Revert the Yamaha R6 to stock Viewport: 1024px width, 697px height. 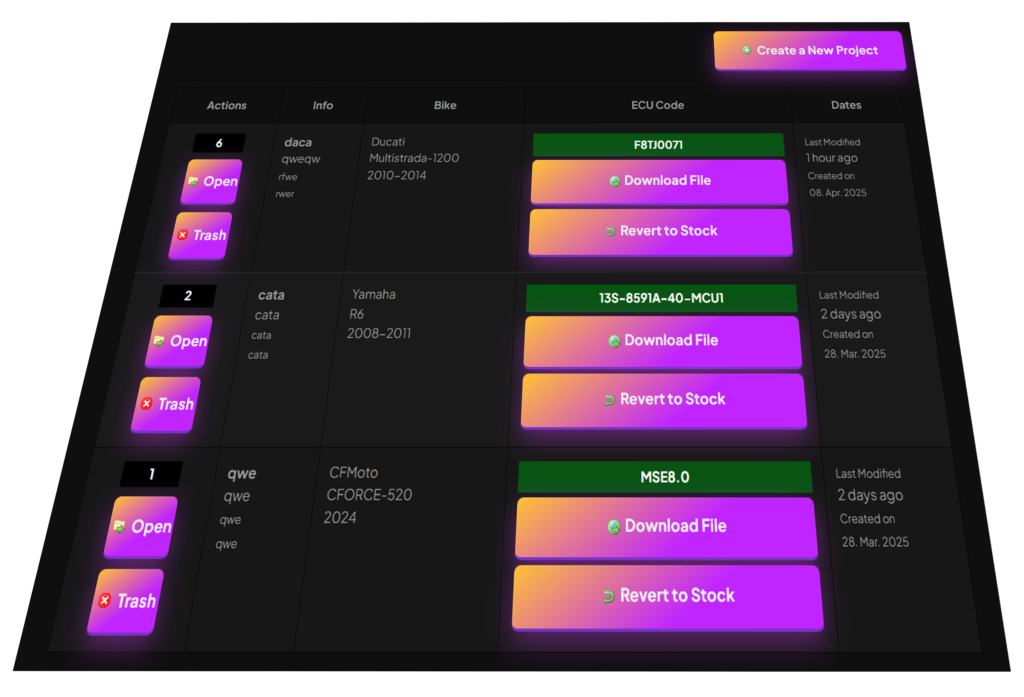click(x=664, y=399)
